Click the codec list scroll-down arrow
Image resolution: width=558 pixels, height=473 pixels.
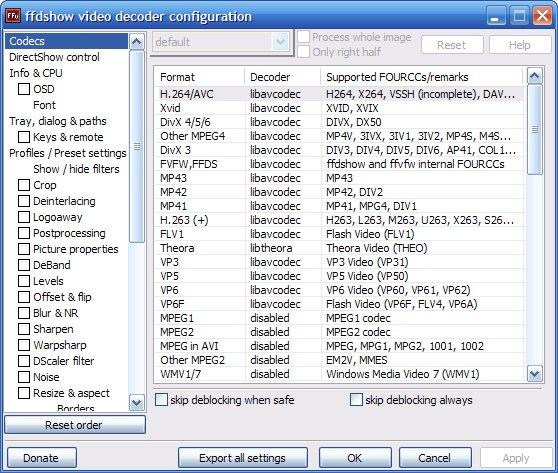tap(535, 374)
